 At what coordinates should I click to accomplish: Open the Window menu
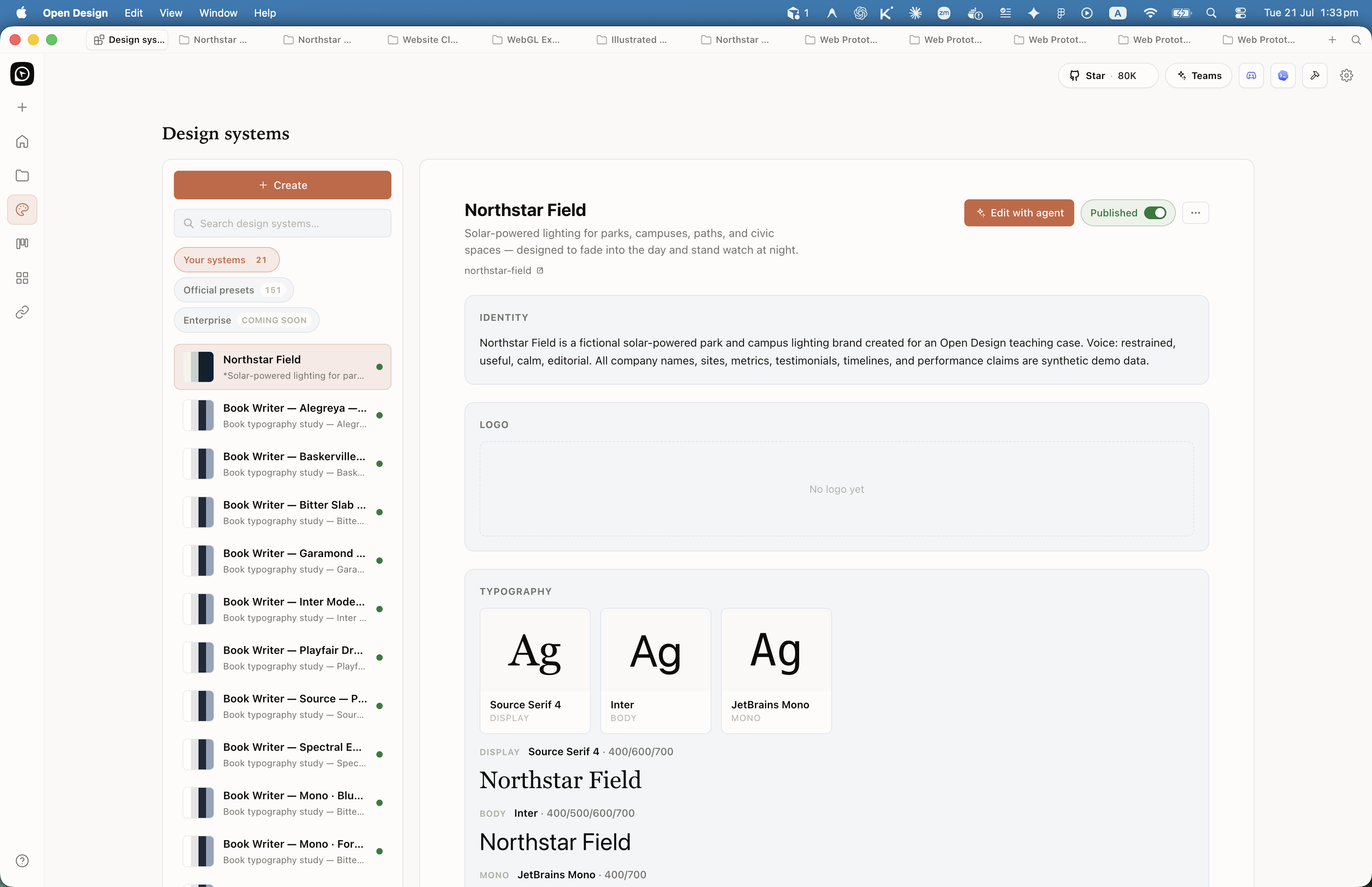[x=218, y=13]
